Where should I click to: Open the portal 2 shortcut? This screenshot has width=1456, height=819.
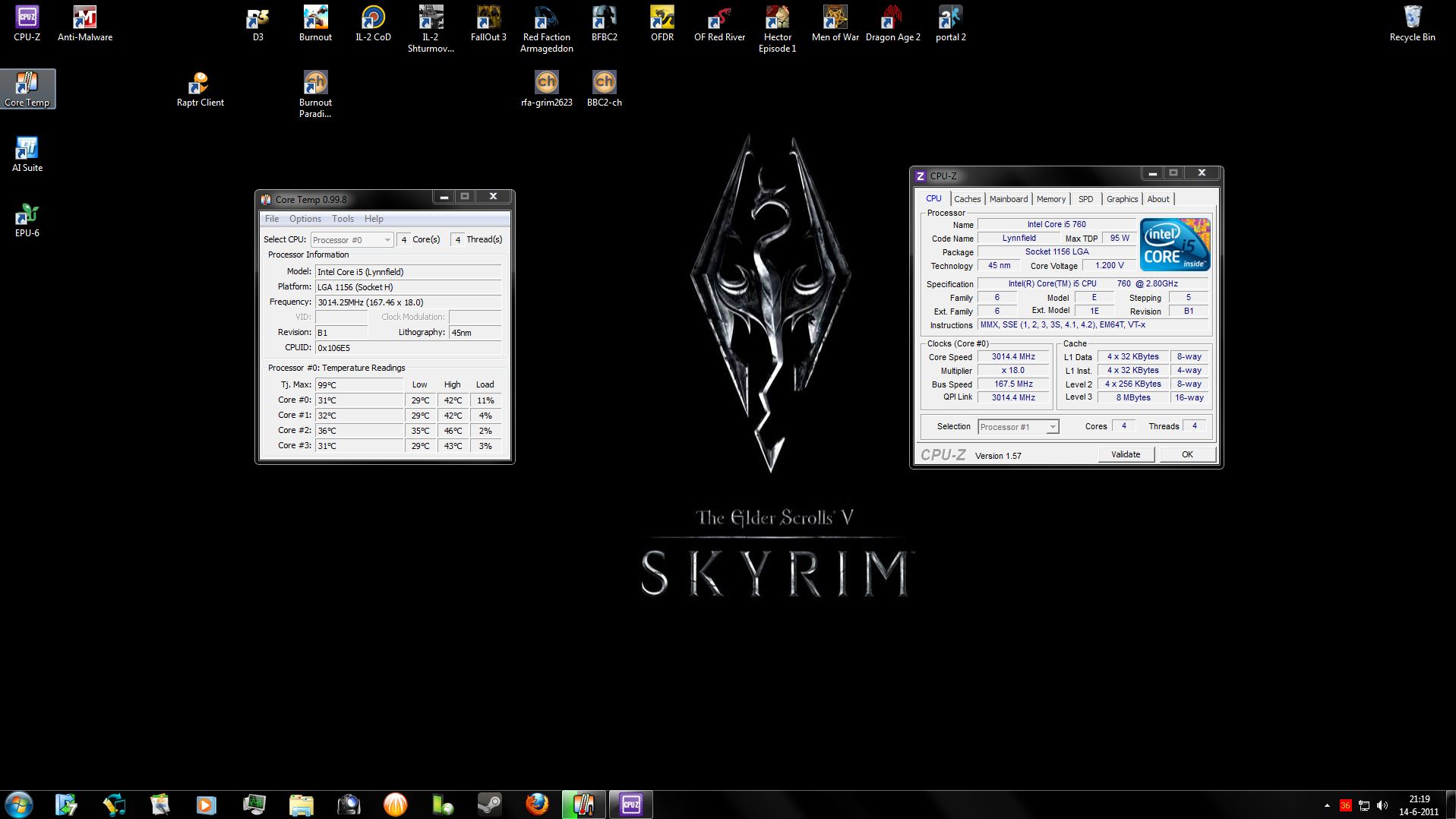click(950, 24)
